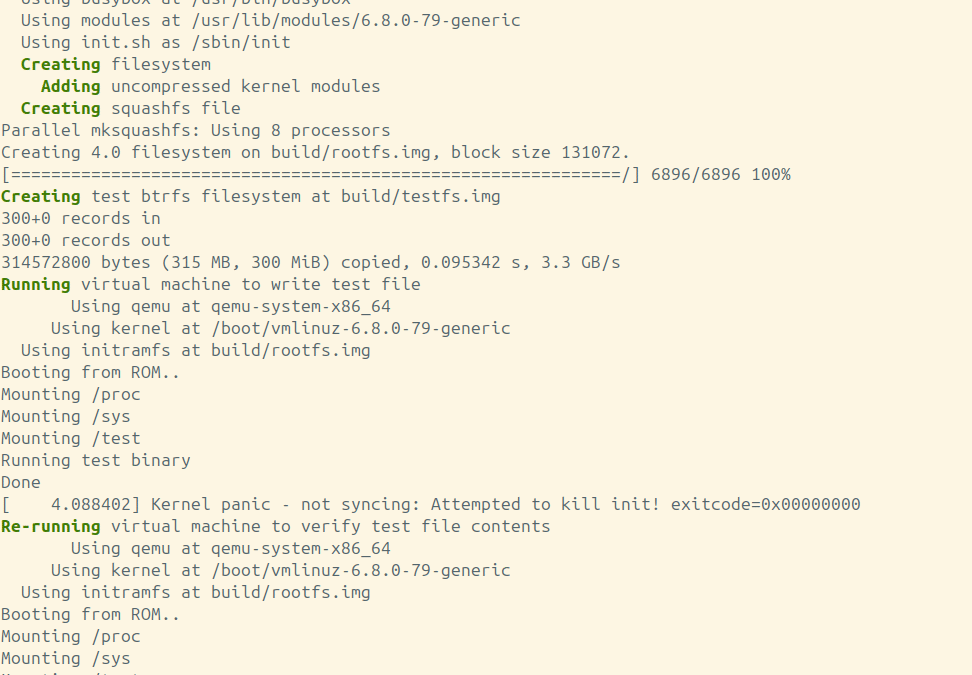Click the "Creating squashfs file" line

point(130,108)
